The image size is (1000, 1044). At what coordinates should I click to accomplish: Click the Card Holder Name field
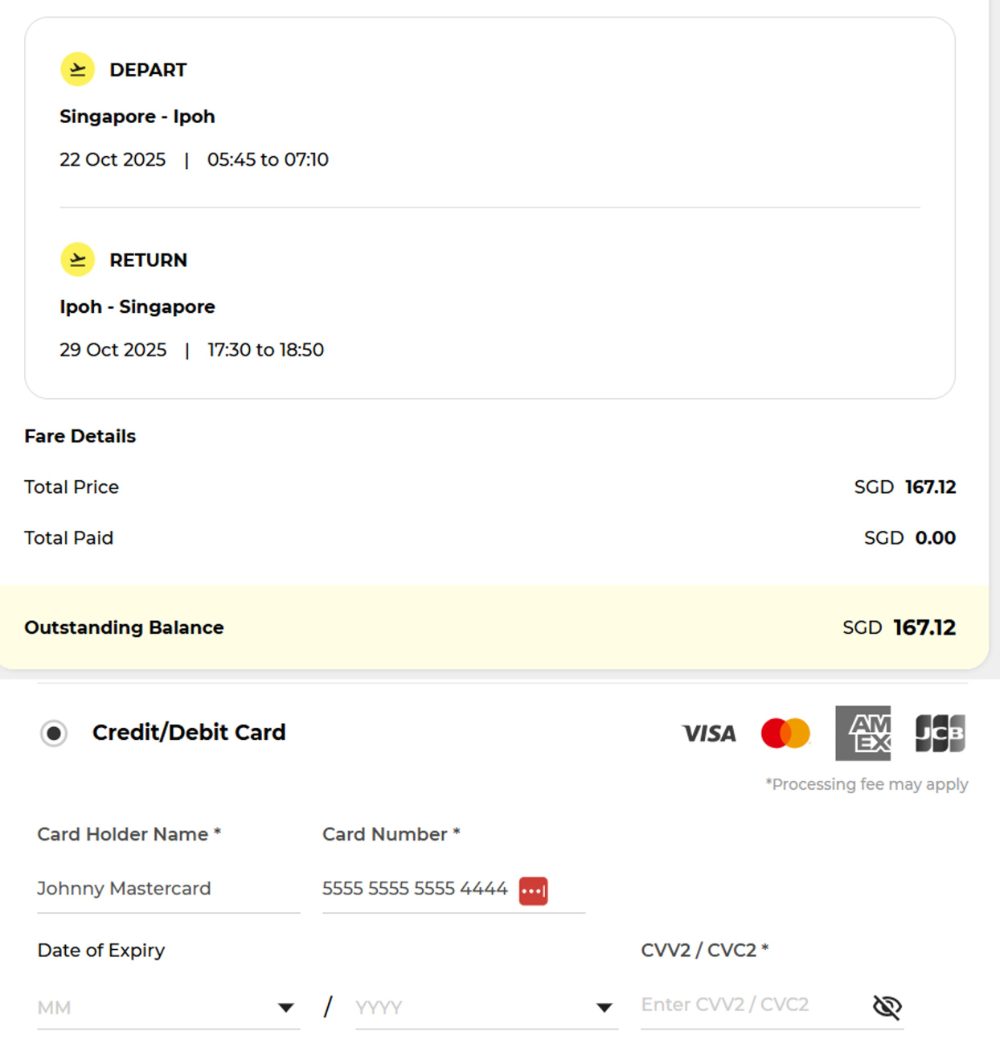(x=167, y=888)
